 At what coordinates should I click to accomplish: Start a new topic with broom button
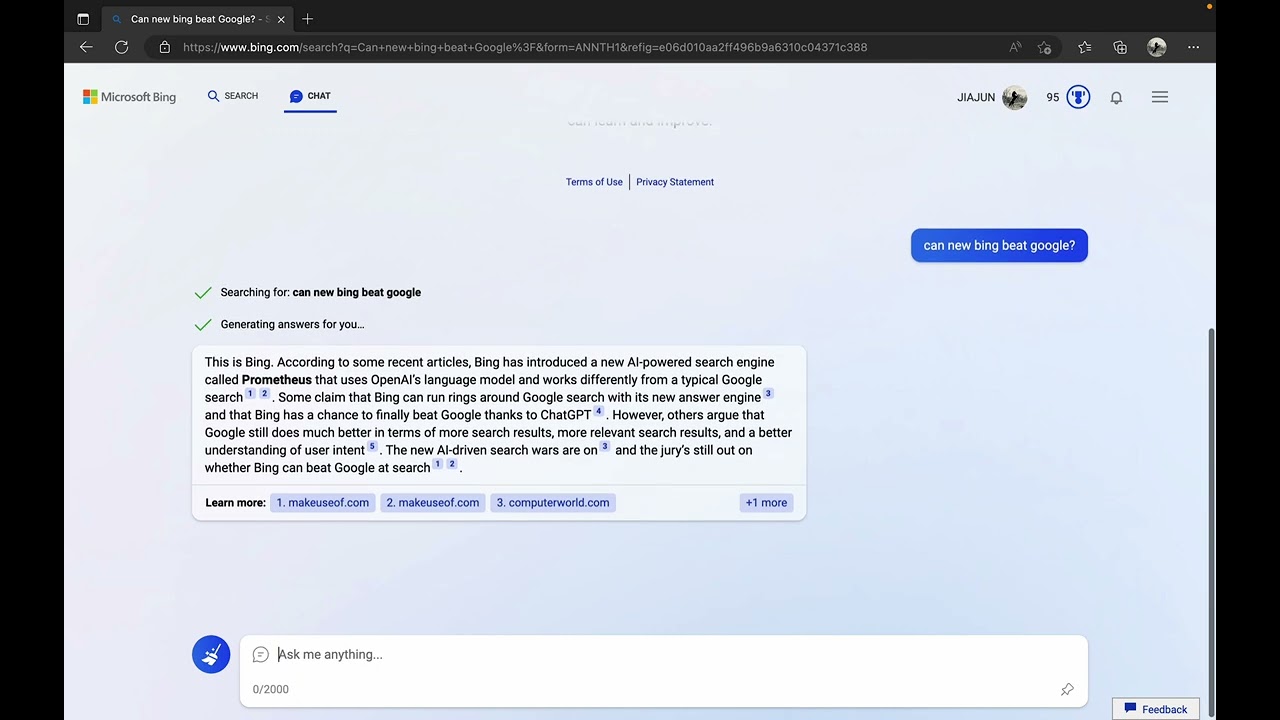[211, 655]
